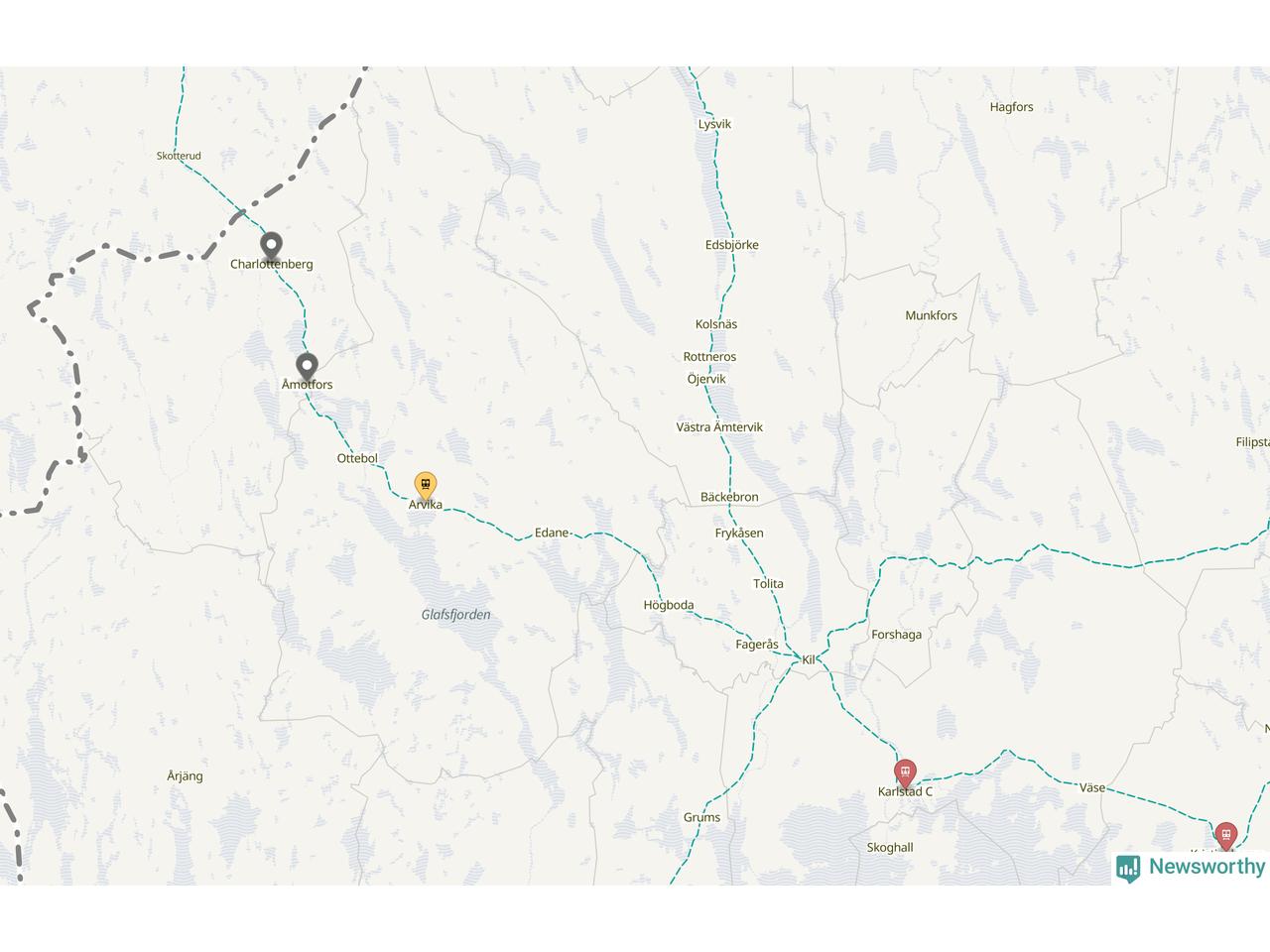Click the Högboda place label
The image size is (1270, 952).
(669, 605)
